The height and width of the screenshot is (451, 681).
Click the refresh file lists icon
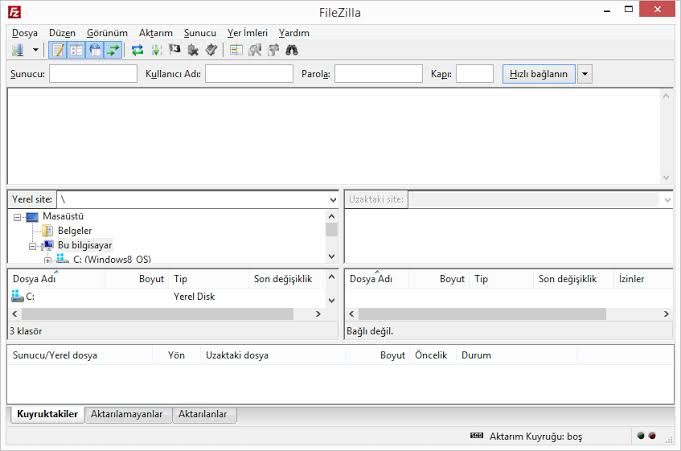(x=138, y=50)
